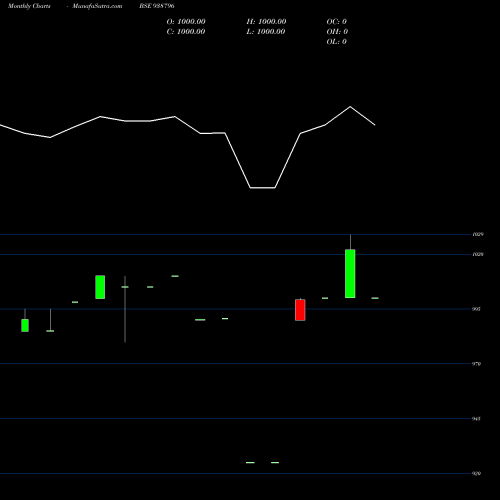Click the high value H: 1000.00
The height and width of the screenshot is (500, 500).
(x=266, y=22)
